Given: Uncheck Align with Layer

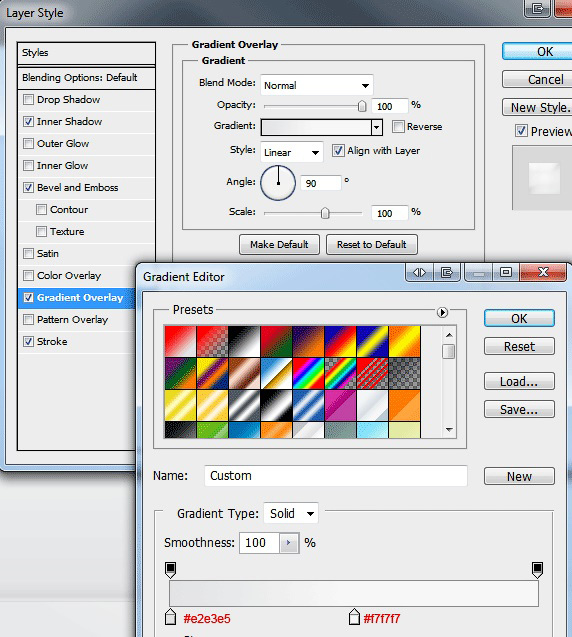Looking at the screenshot, I should tap(338, 151).
